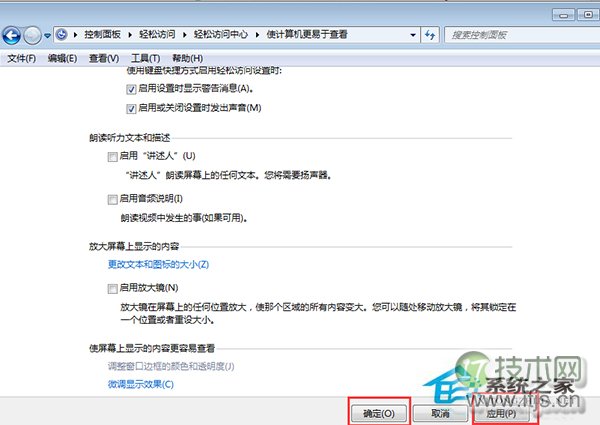Apply changes with 应用(P) button

click(501, 414)
